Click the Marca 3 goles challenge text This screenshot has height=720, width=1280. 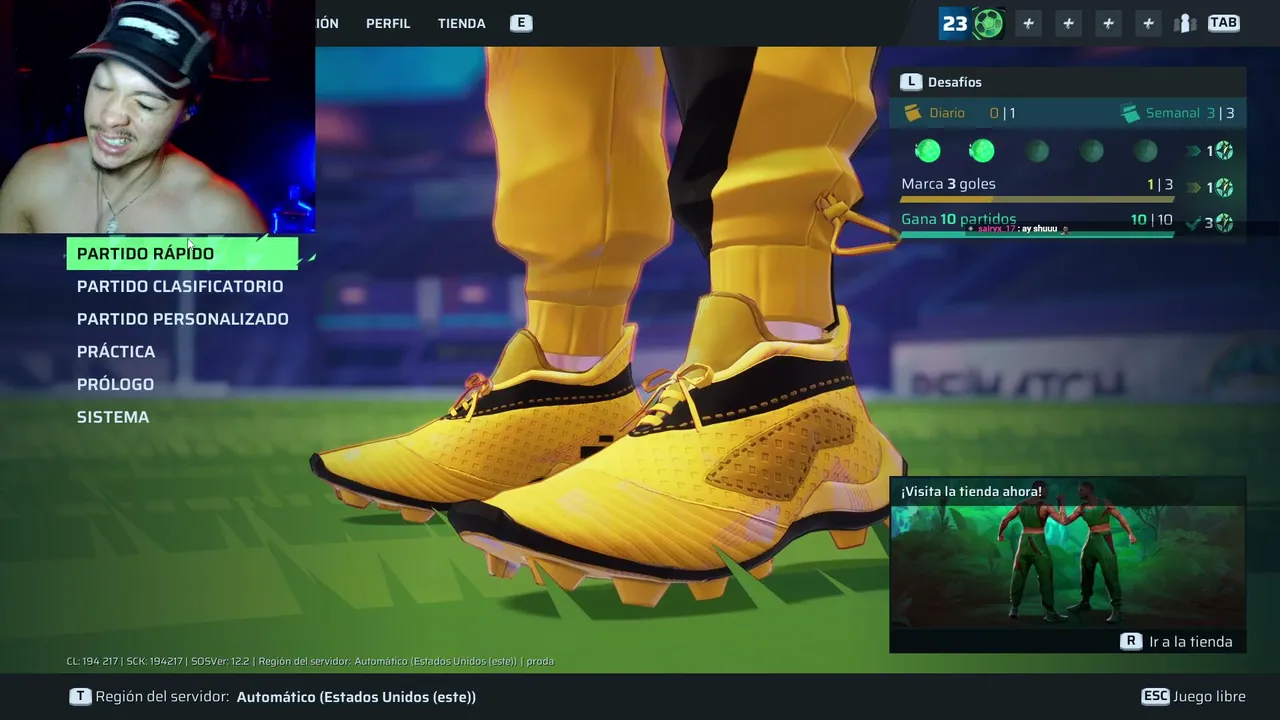click(948, 184)
